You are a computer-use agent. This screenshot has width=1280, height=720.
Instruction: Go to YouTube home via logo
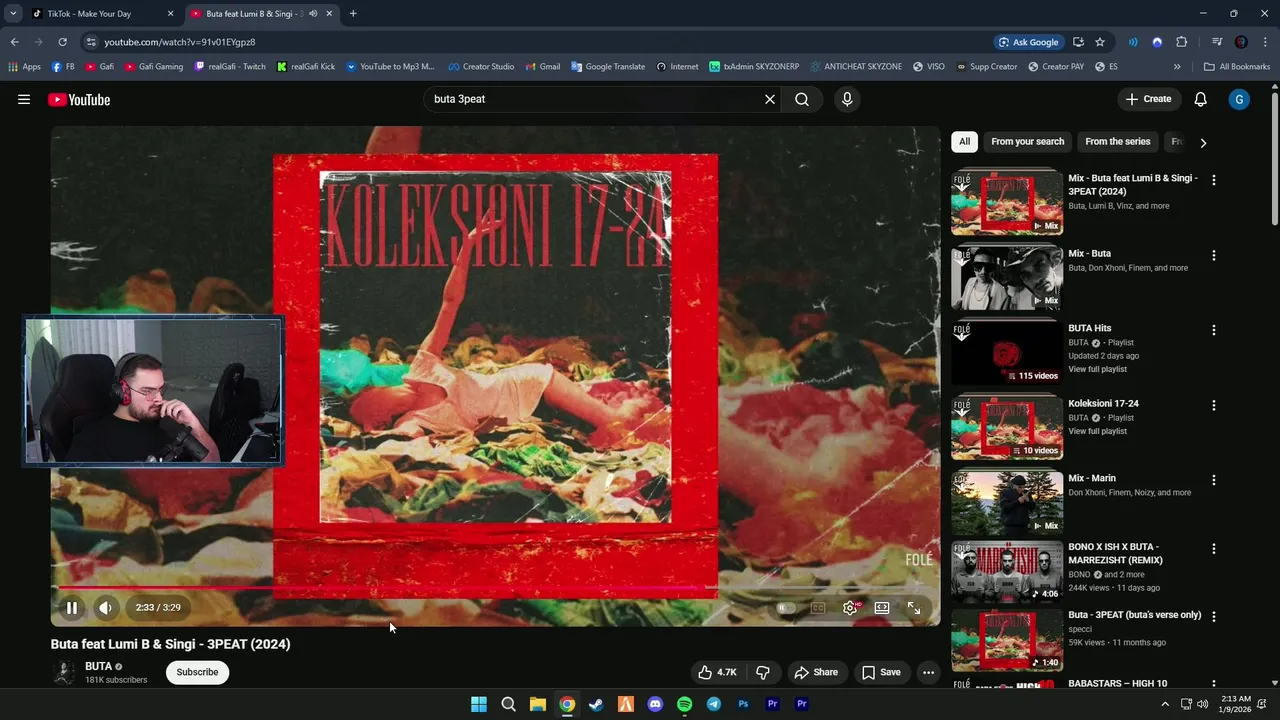pyautogui.click(x=79, y=99)
